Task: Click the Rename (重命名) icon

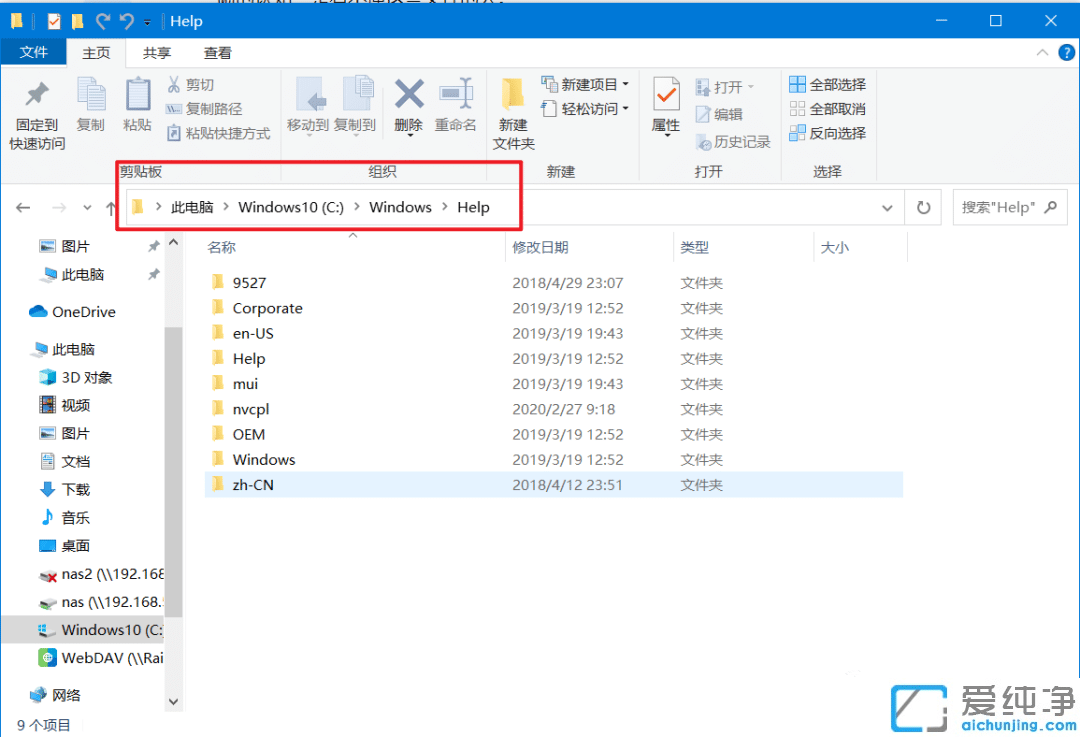Action: coord(456,94)
